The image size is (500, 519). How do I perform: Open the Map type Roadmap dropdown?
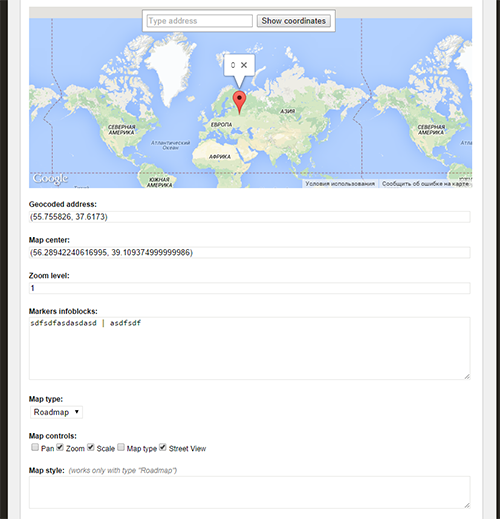(x=56, y=412)
